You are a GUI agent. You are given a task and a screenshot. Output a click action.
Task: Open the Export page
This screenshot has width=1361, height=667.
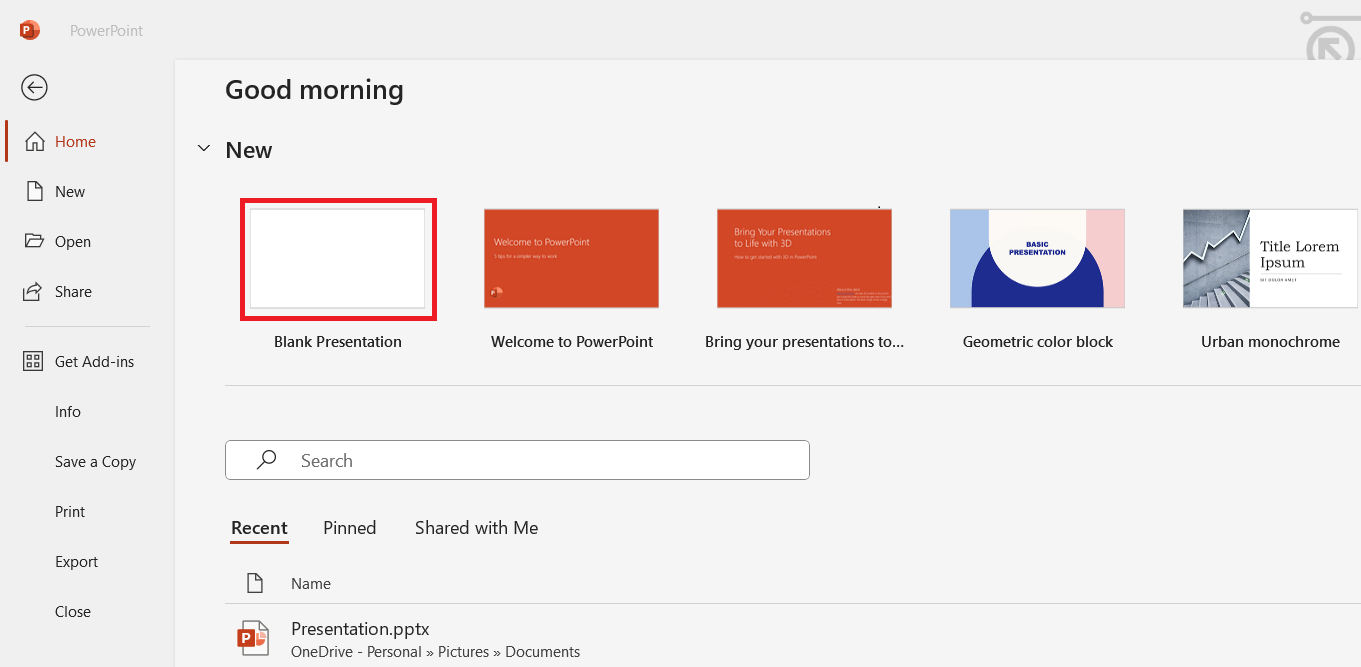76,562
